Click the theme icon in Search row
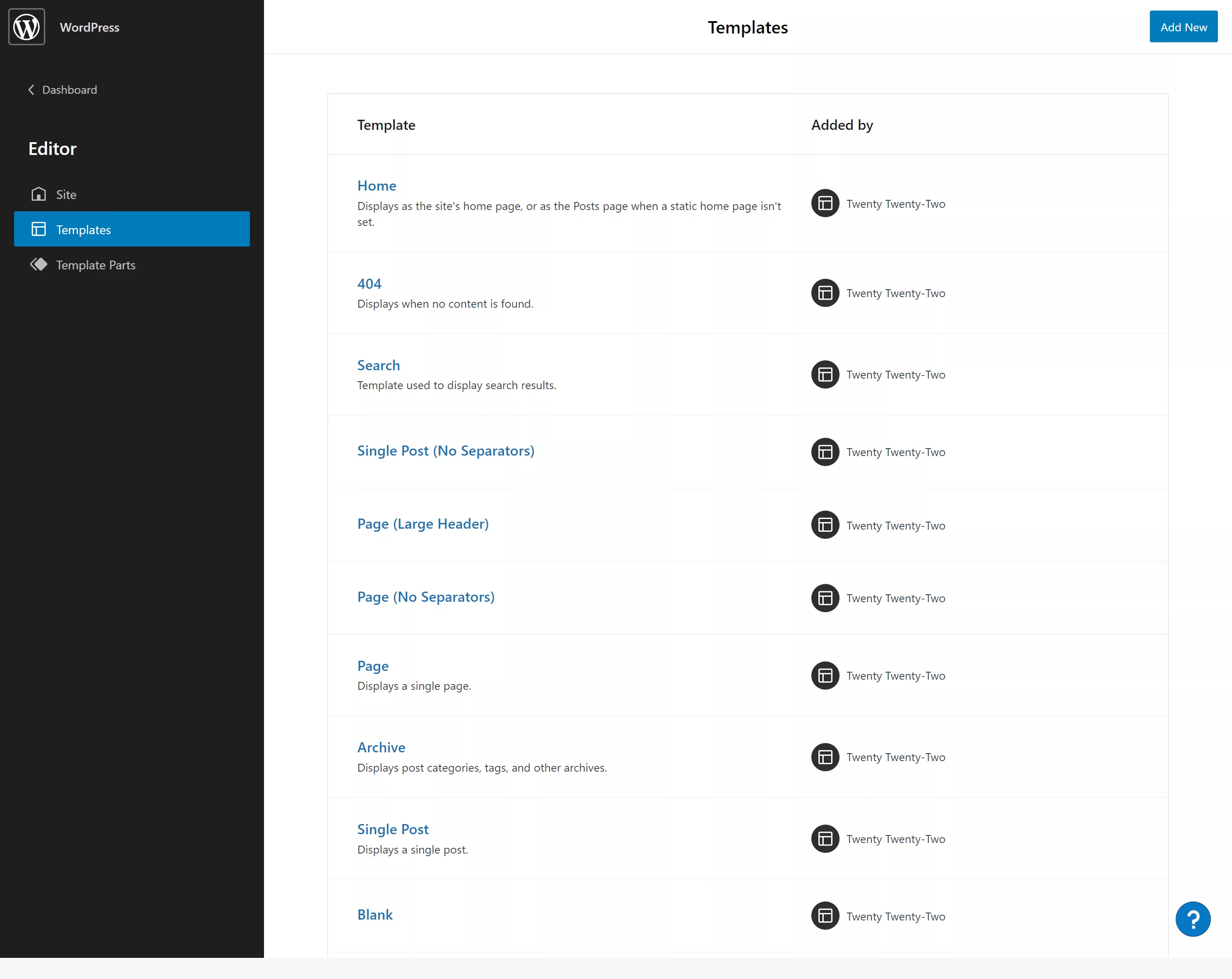The width and height of the screenshot is (1232, 979). tap(825, 375)
